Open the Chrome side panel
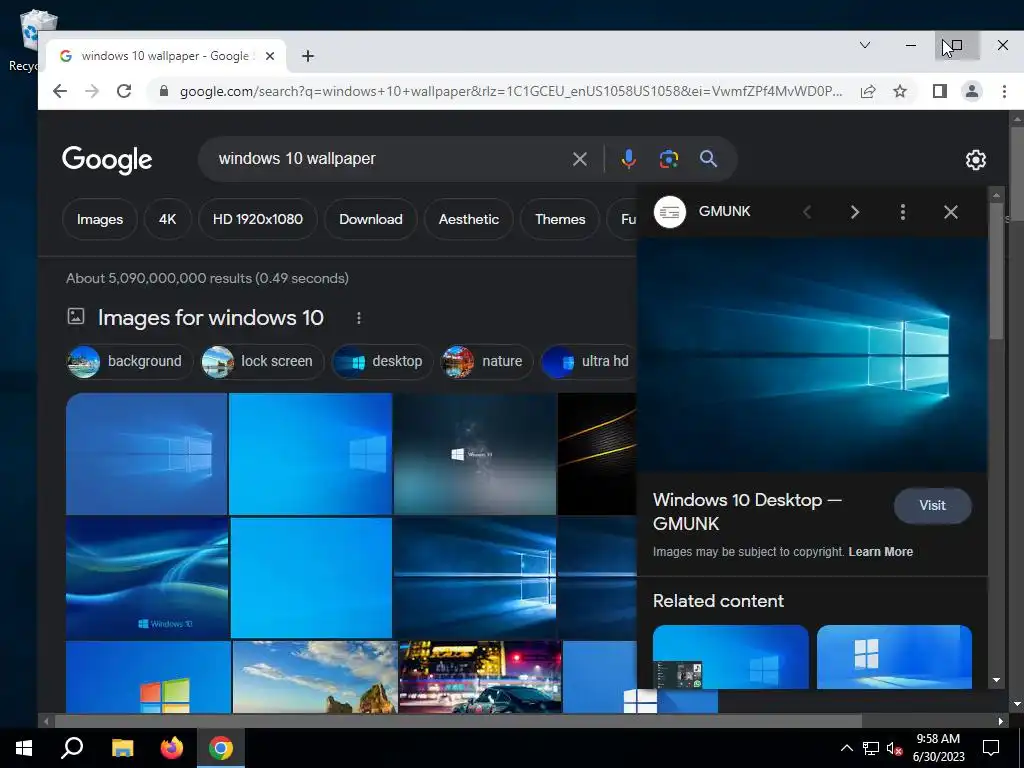Screen dimensions: 1024x768 (x=939, y=91)
